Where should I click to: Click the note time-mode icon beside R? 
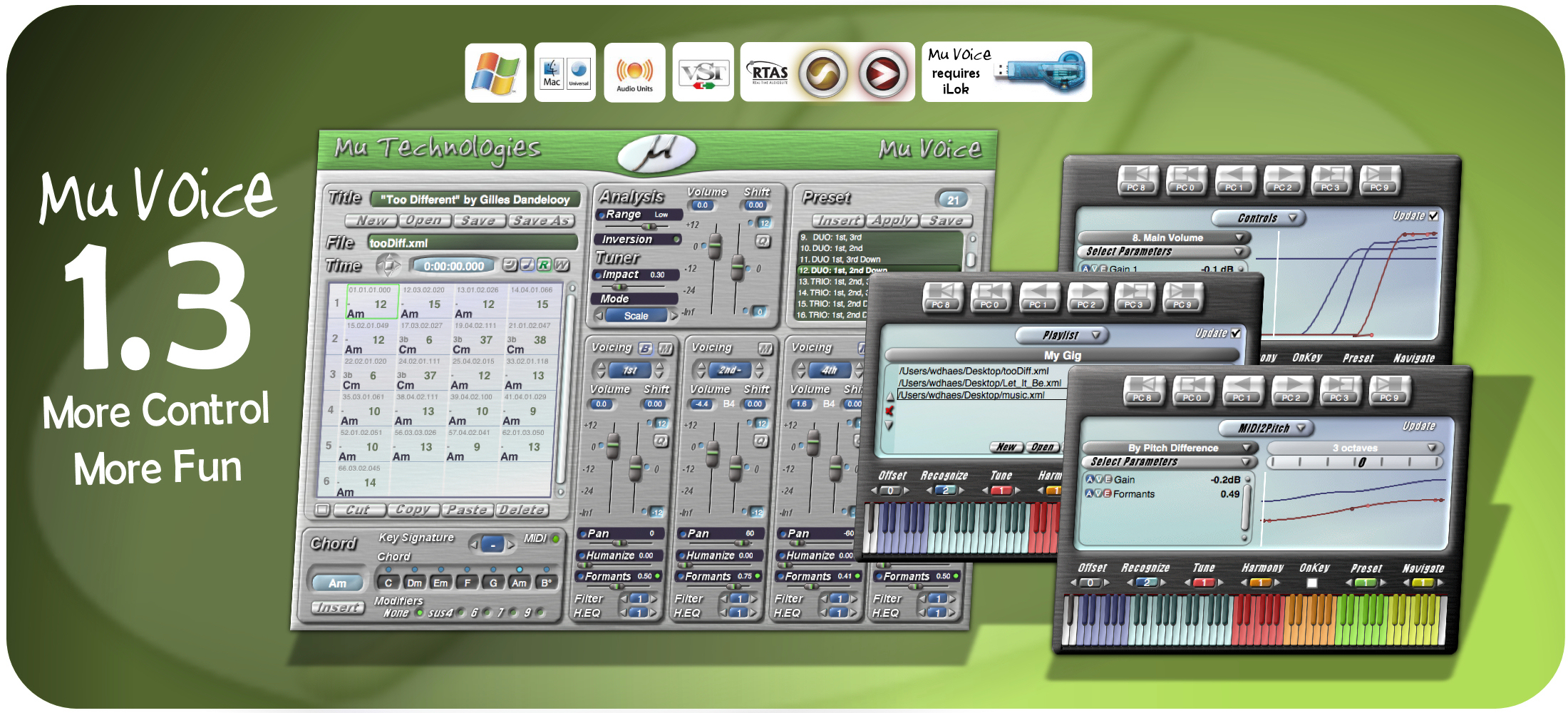527,265
